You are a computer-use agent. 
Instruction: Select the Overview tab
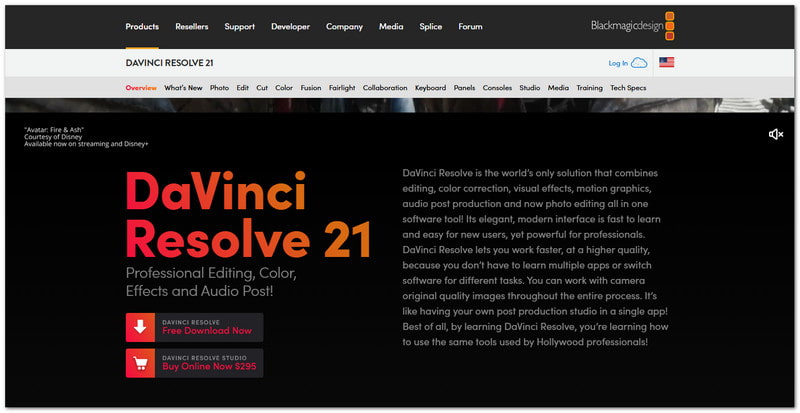(141, 88)
